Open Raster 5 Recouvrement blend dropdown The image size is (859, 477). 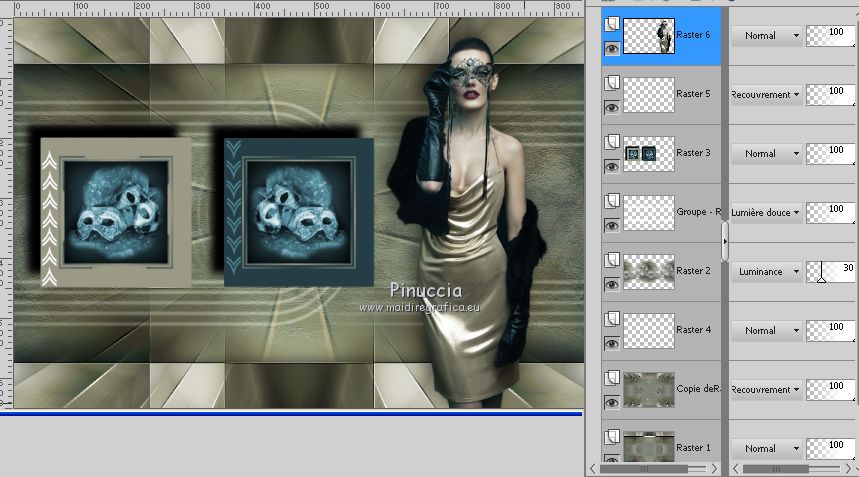pyautogui.click(x=766, y=95)
